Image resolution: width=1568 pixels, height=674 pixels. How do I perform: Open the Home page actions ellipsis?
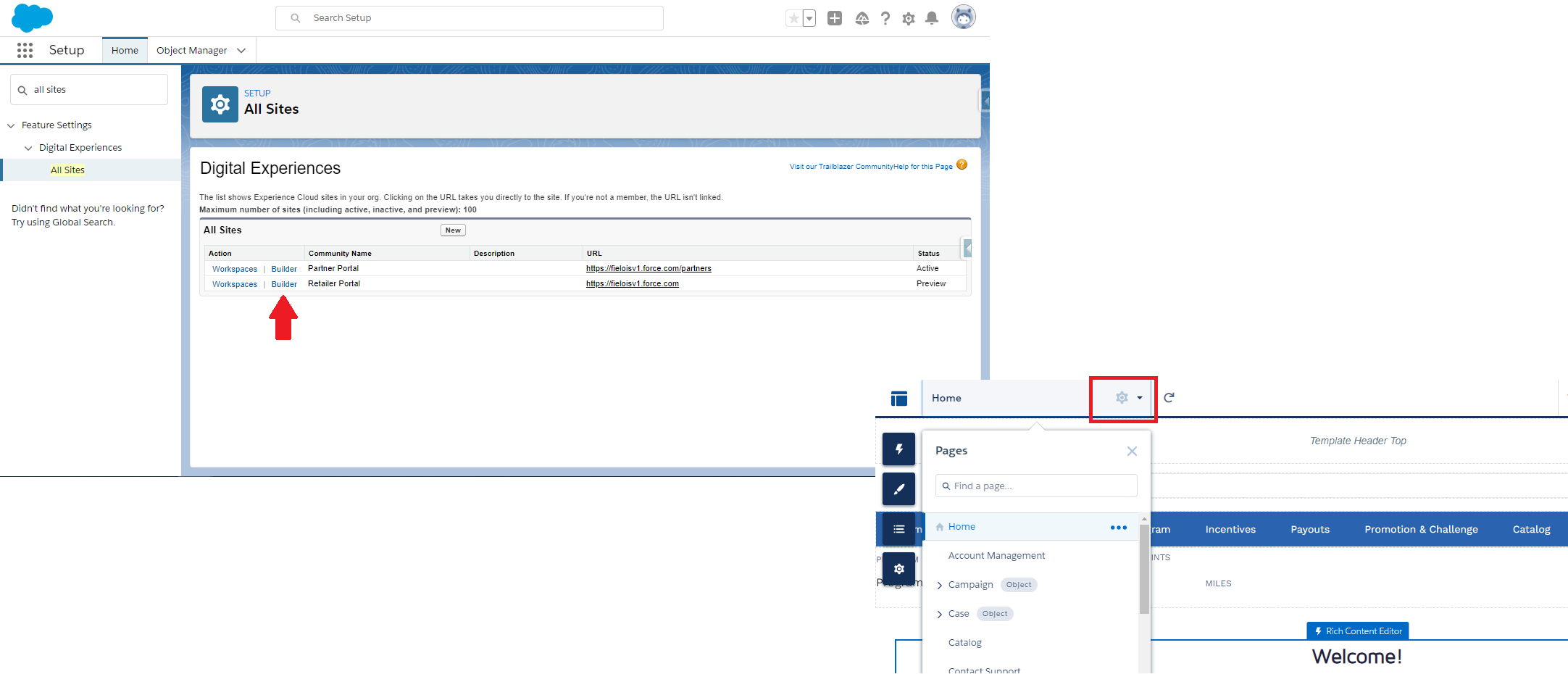(x=1119, y=528)
